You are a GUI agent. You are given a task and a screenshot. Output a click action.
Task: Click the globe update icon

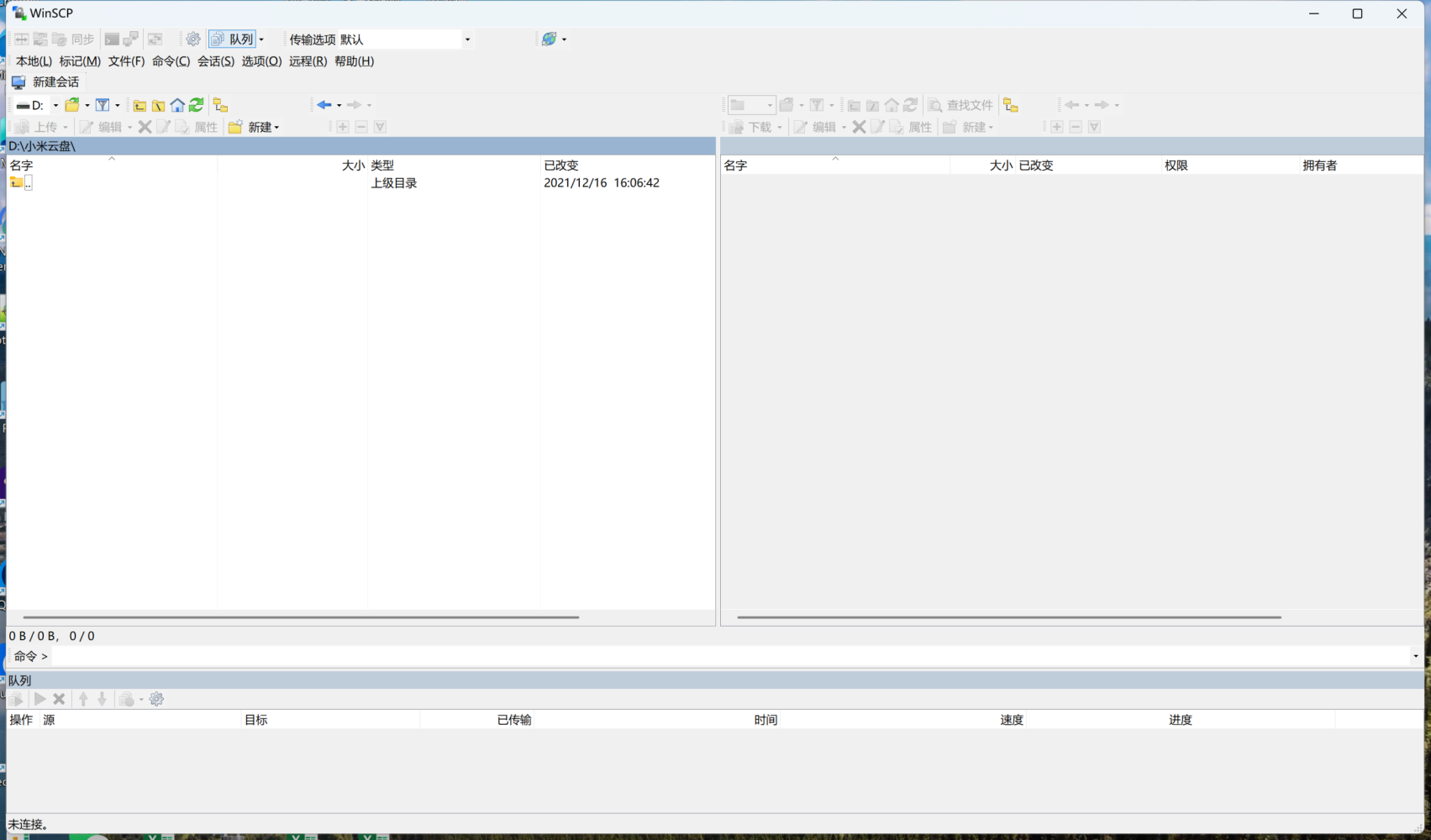coord(549,39)
